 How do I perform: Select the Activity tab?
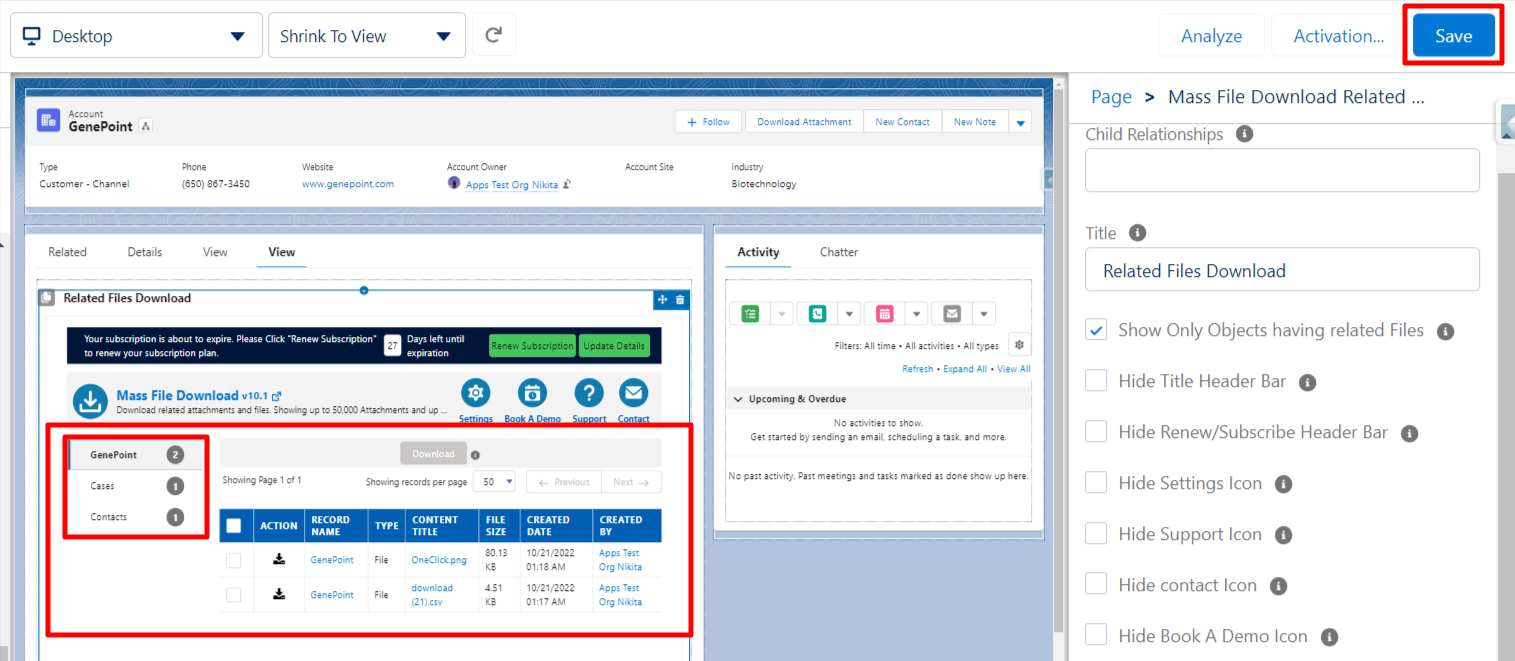[758, 252]
